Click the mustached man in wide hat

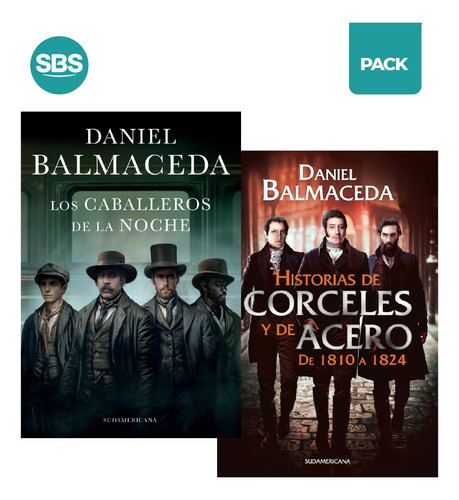(x=112, y=333)
